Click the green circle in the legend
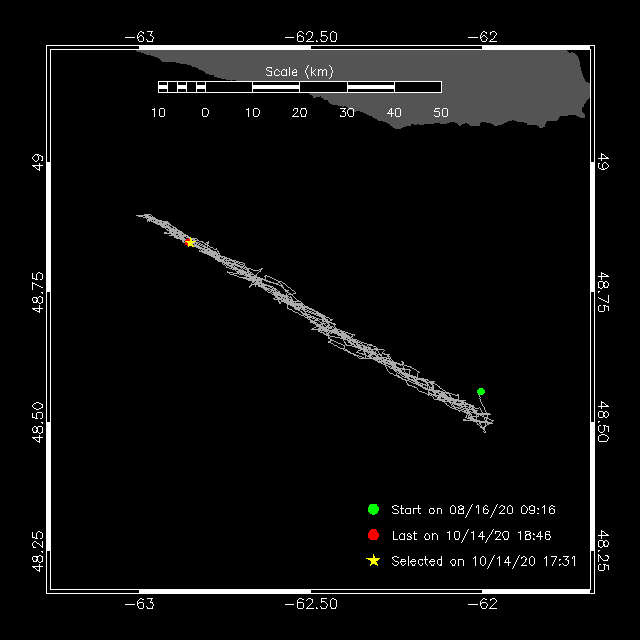This screenshot has height=640, width=640. 373,509
